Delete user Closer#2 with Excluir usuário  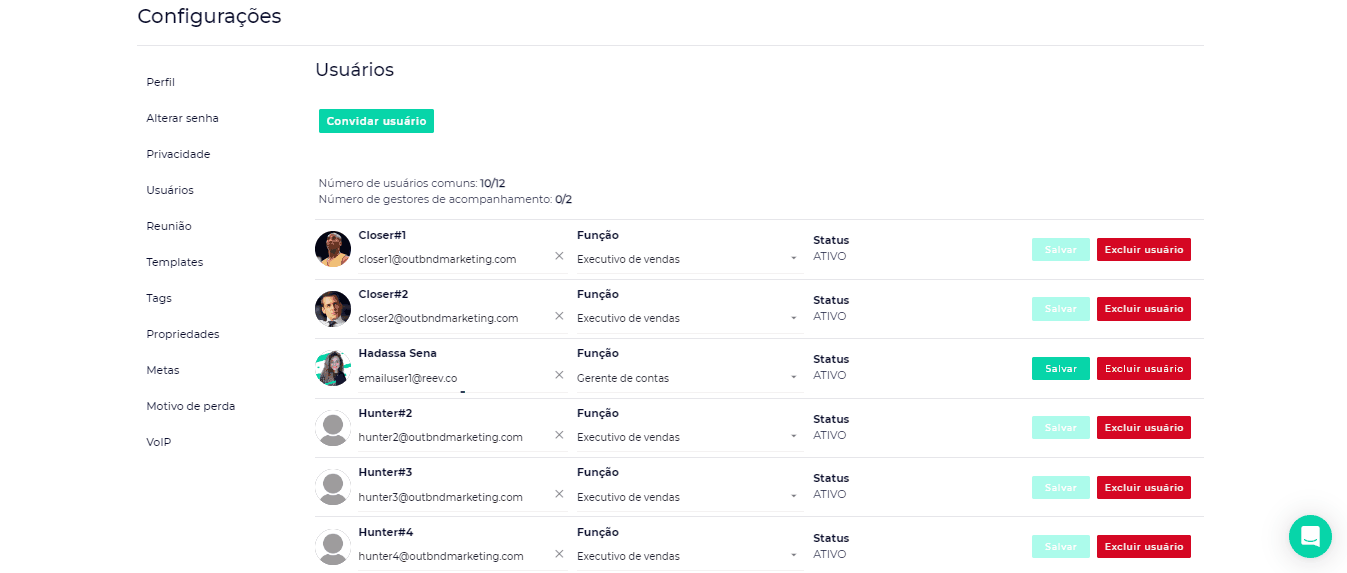(1143, 309)
